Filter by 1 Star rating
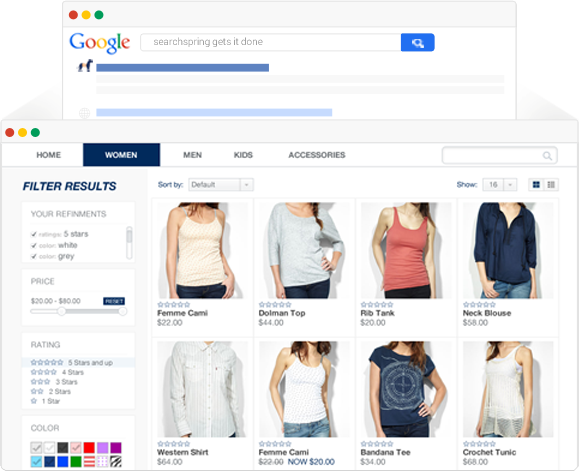579x471 pixels. click(x=45, y=401)
